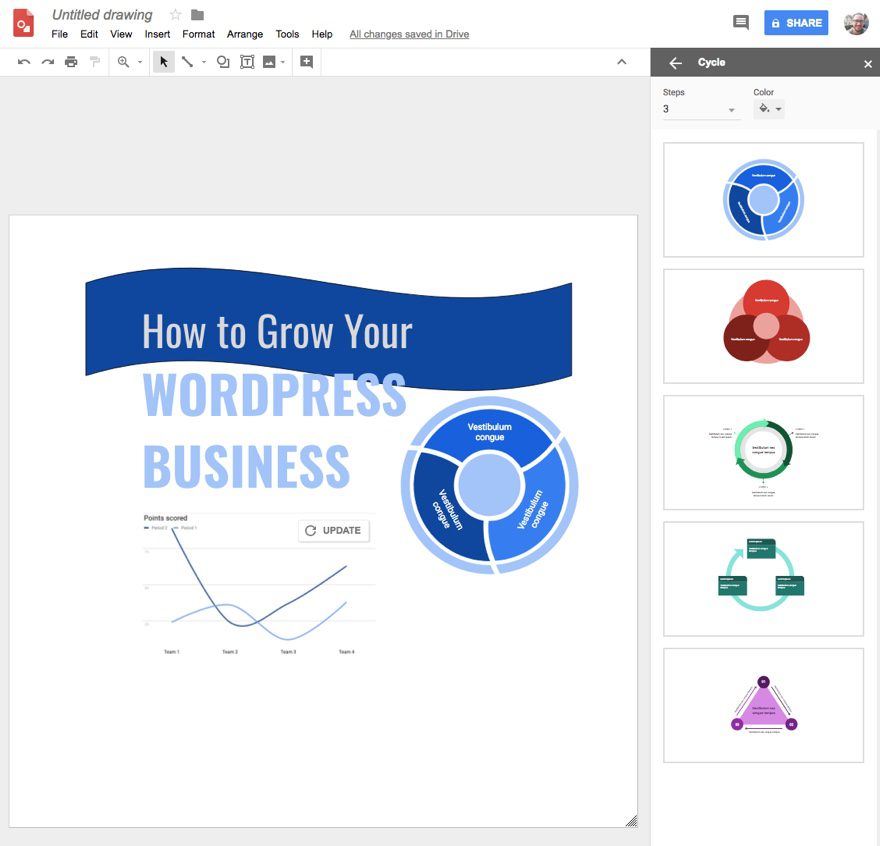Select the Zoom tool
This screenshot has height=846, width=880.
[x=120, y=61]
